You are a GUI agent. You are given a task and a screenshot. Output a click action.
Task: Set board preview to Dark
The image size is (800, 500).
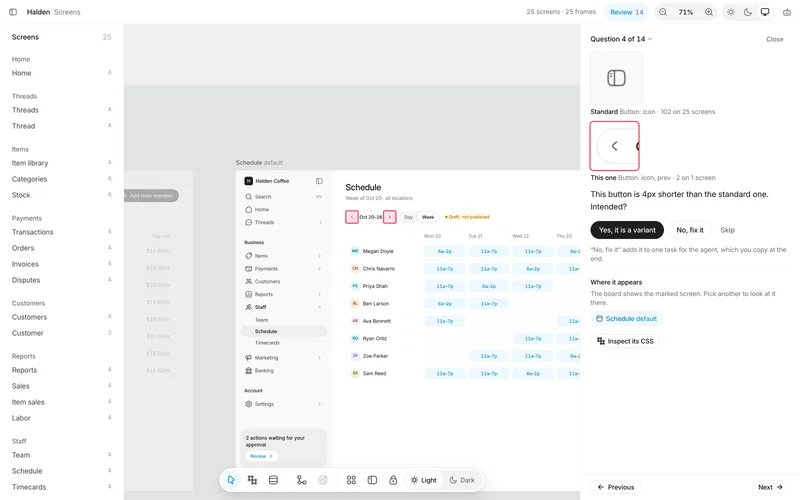462,480
